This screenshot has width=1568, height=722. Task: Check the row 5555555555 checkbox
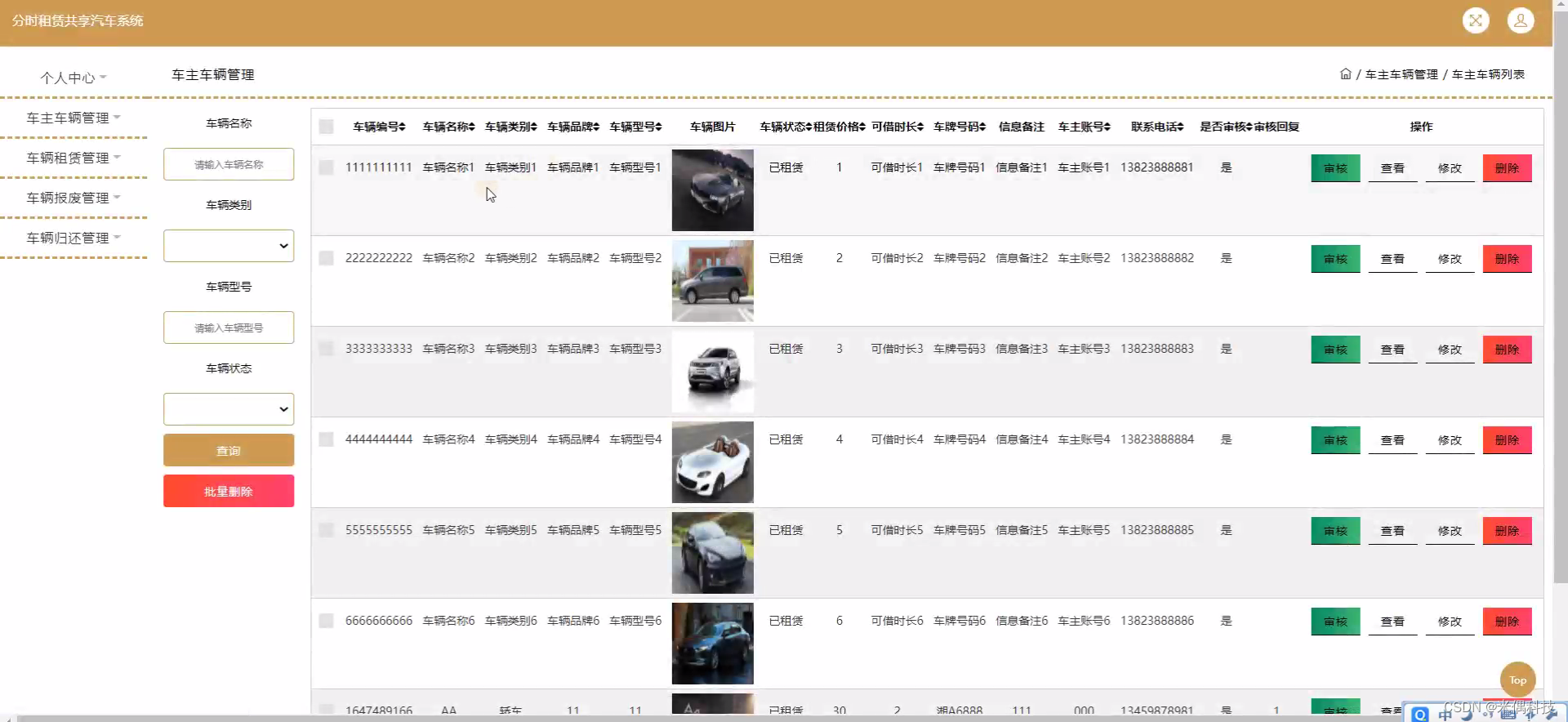pyautogui.click(x=326, y=530)
